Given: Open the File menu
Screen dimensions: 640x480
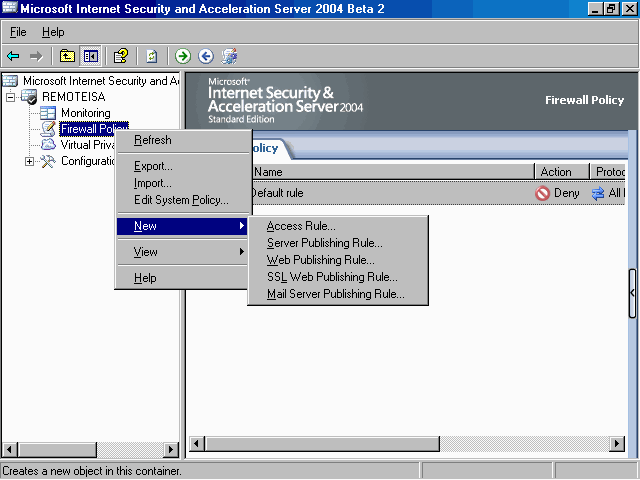Looking at the screenshot, I should pyautogui.click(x=18, y=32).
